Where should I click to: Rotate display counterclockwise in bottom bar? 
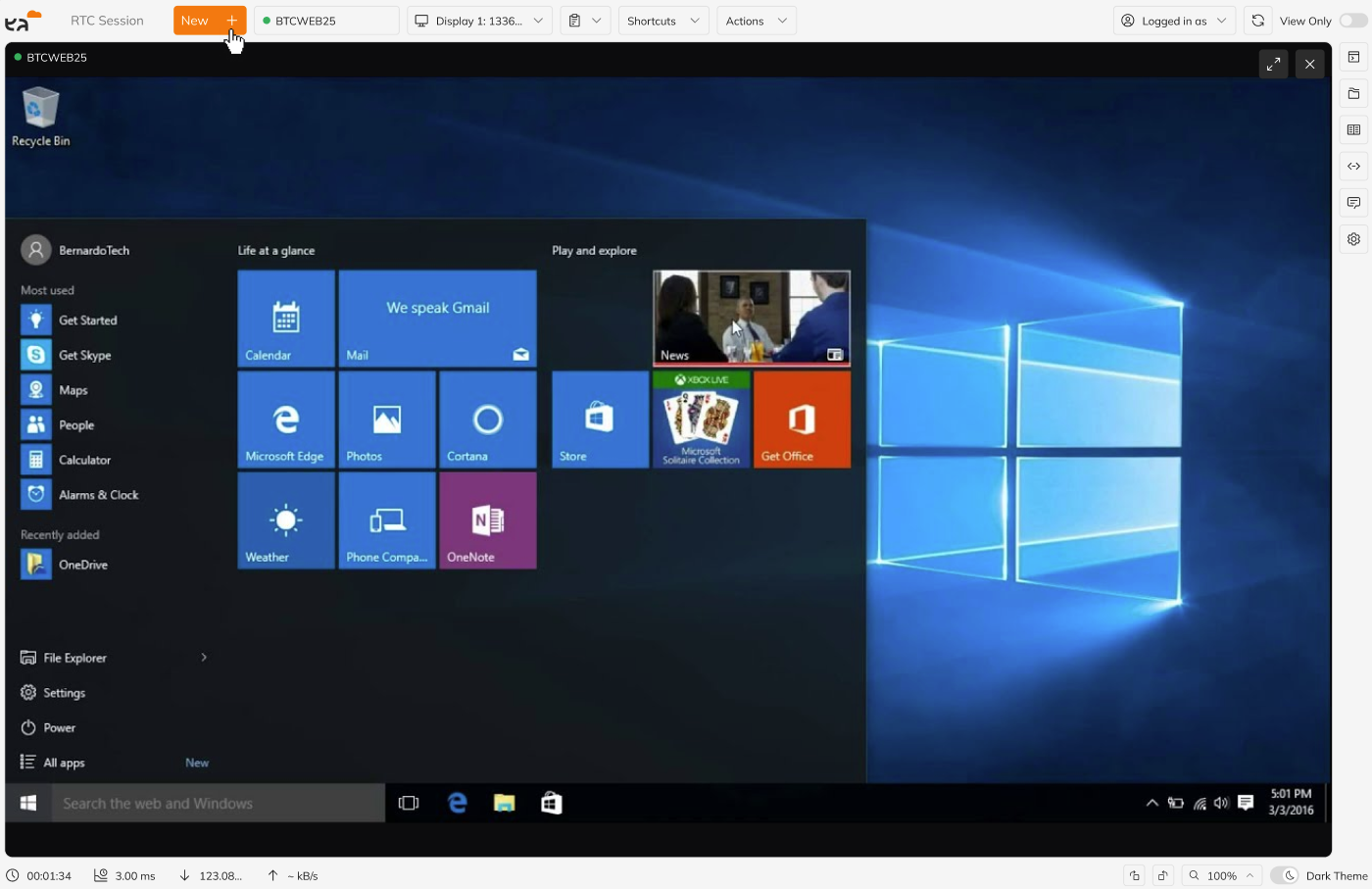[1135, 875]
